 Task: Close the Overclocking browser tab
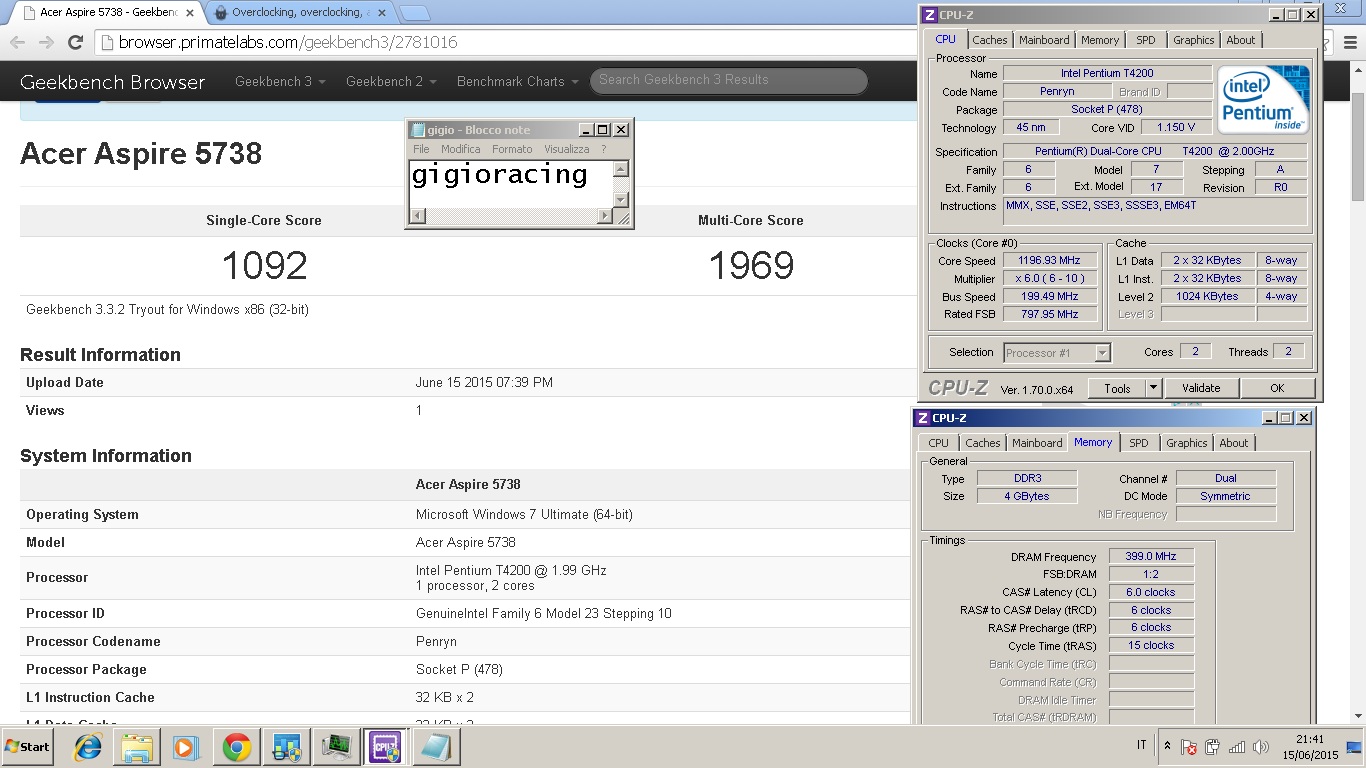tap(384, 13)
